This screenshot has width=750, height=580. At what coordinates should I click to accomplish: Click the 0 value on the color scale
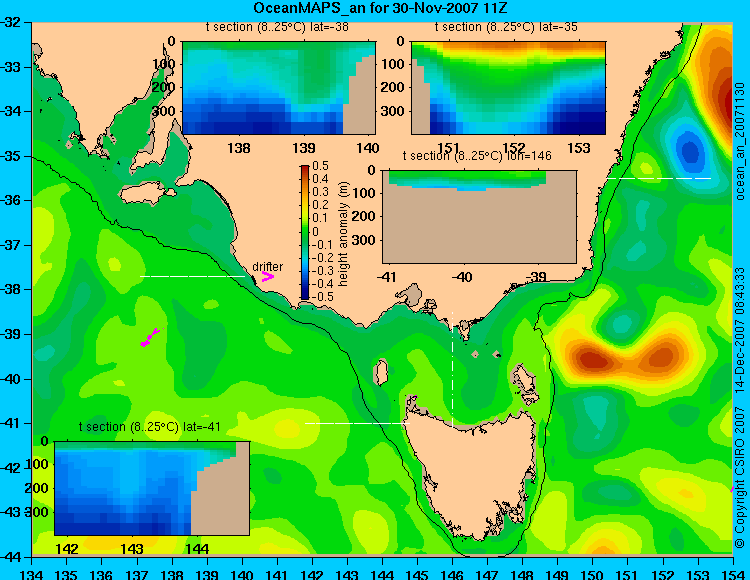(315, 232)
